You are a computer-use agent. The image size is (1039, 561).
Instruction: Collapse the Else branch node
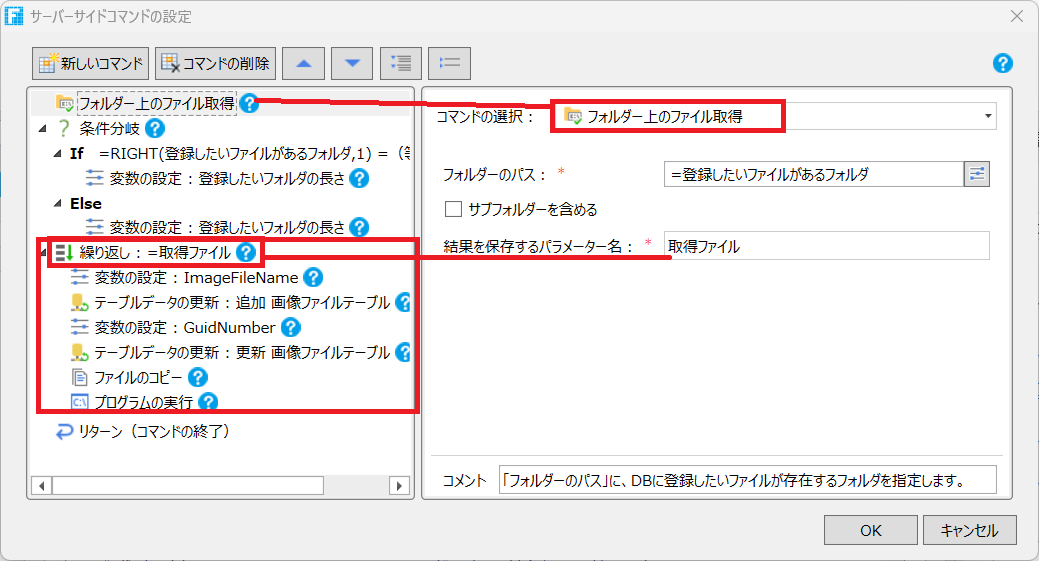[x=58, y=204]
